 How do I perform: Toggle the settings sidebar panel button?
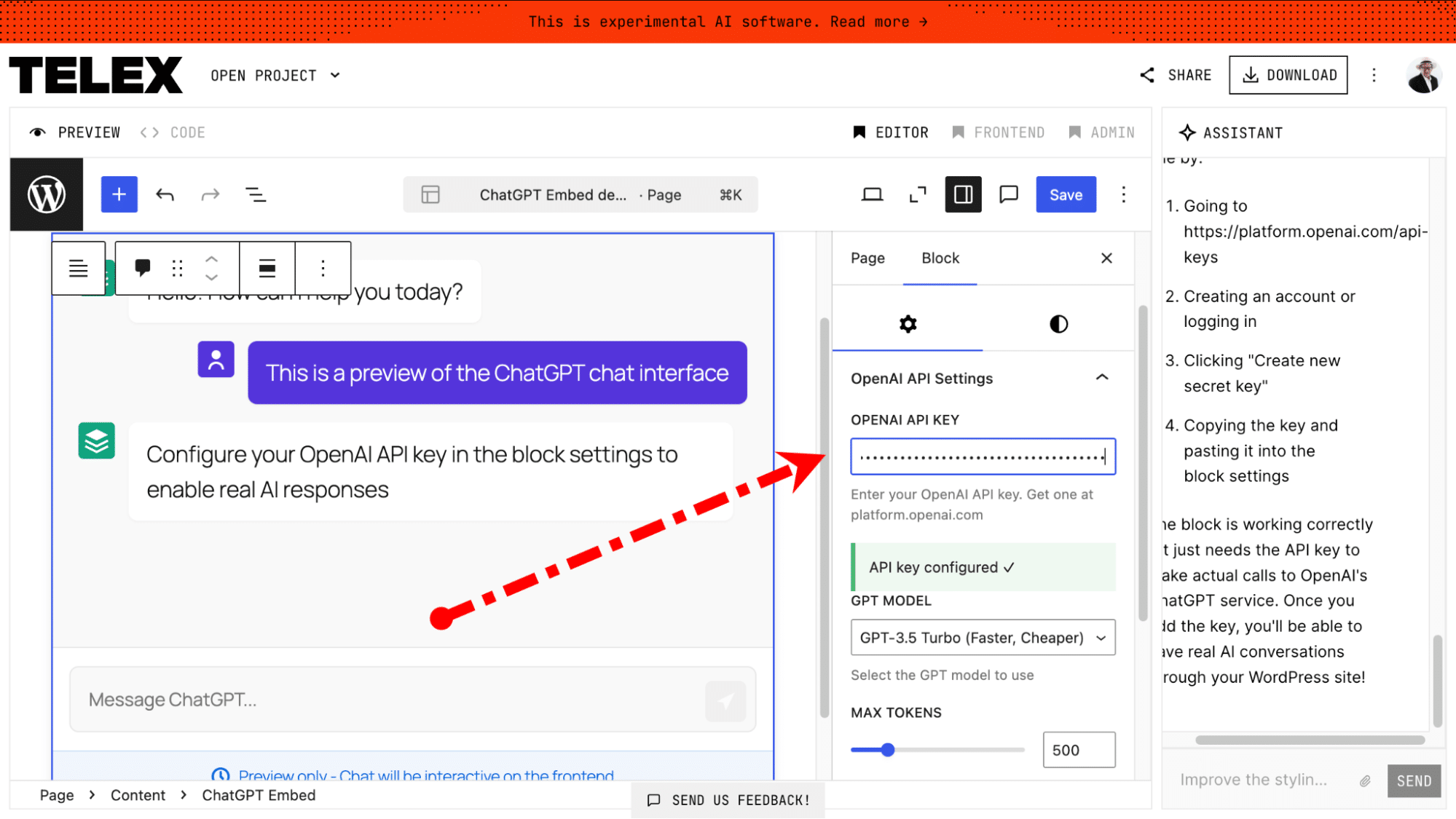963,194
